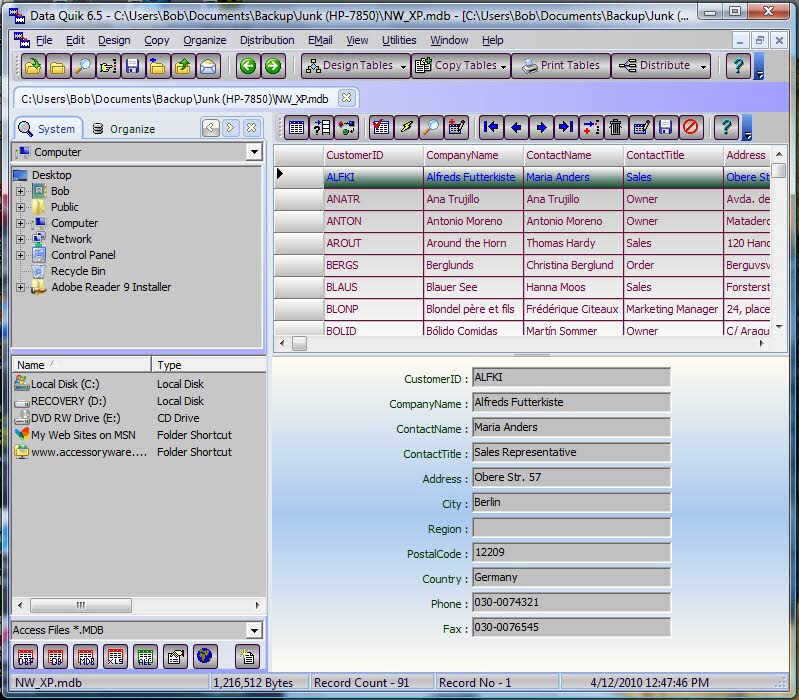Viewport: 799px width, 700px height.
Task: Expand the Control Panel tree node
Action: click(20, 256)
